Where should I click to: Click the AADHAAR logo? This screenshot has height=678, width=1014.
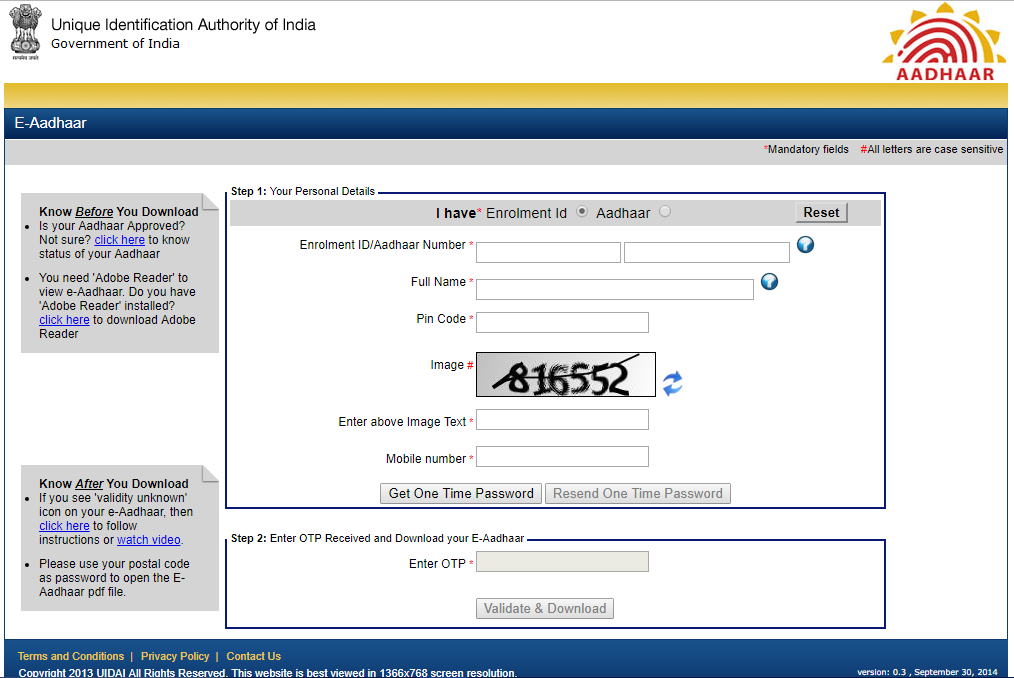(941, 40)
